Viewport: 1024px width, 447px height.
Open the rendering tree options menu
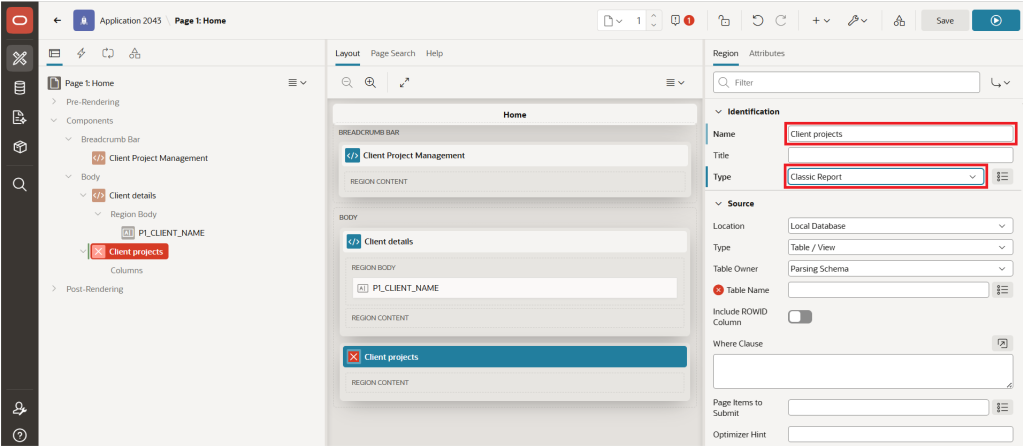coord(297,83)
